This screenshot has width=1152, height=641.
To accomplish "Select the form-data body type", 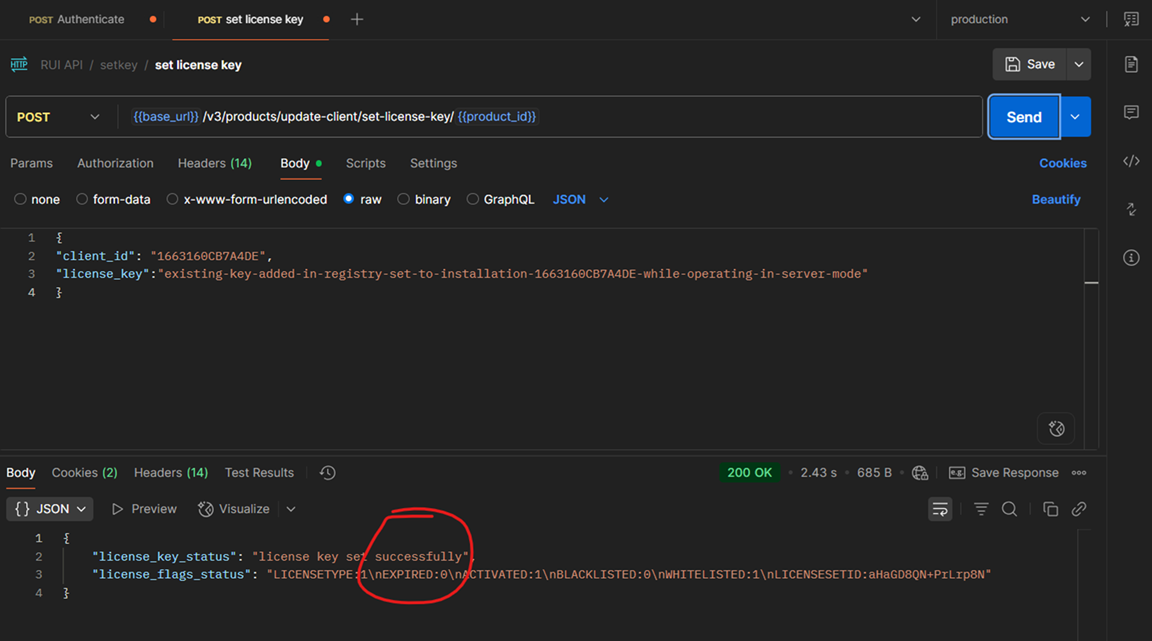I will click(82, 199).
